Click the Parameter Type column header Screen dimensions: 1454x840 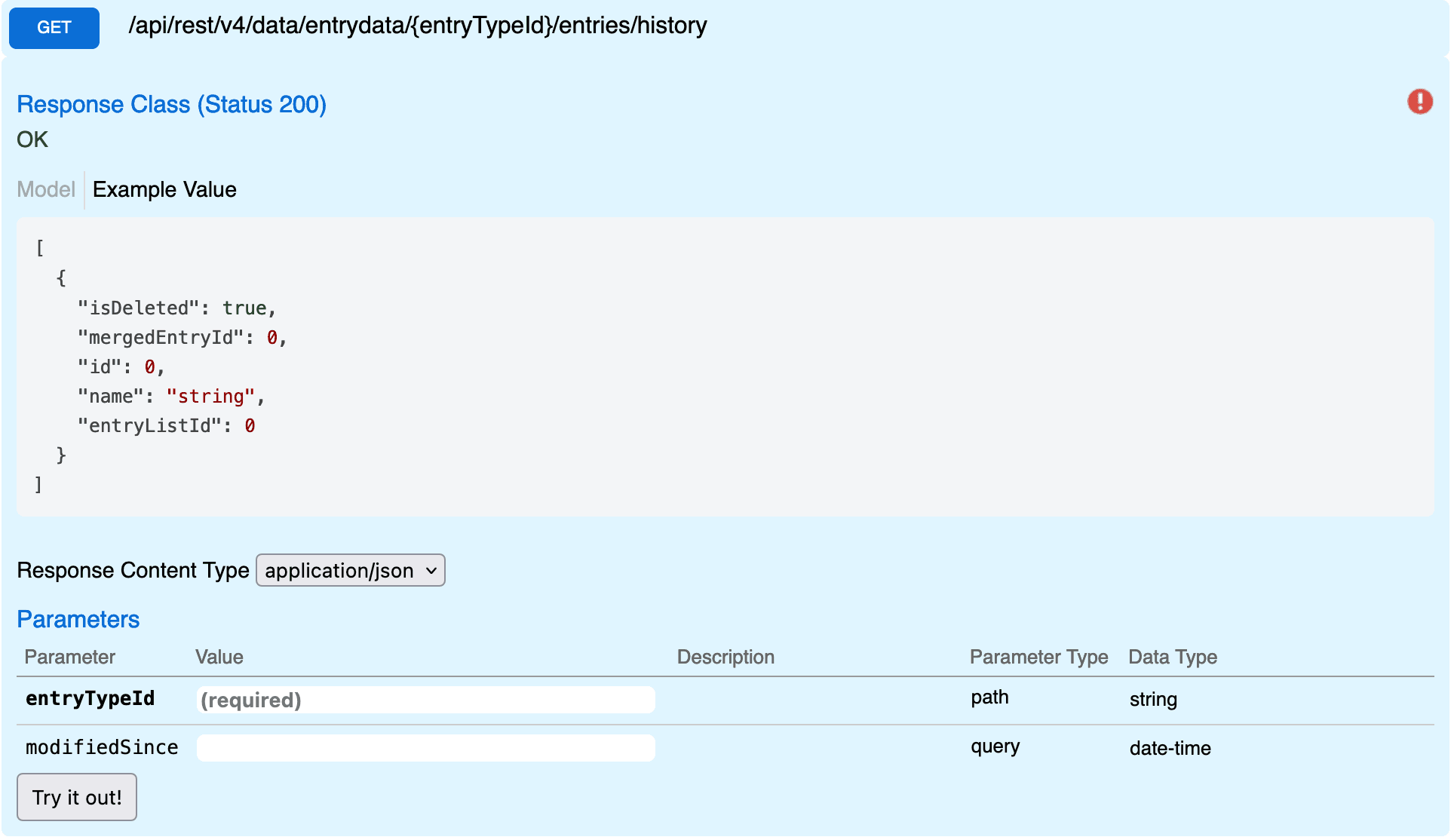pyautogui.click(x=1038, y=657)
